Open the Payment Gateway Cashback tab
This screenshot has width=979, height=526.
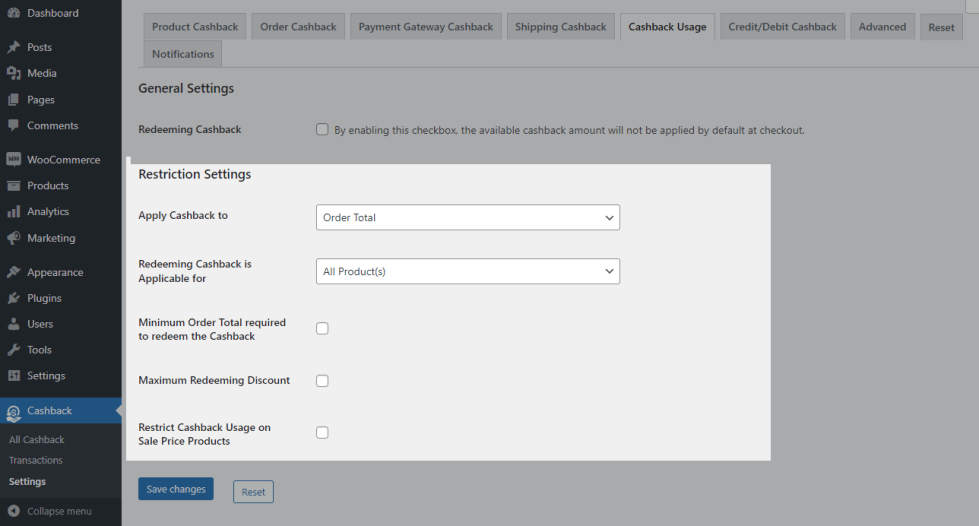(x=425, y=27)
